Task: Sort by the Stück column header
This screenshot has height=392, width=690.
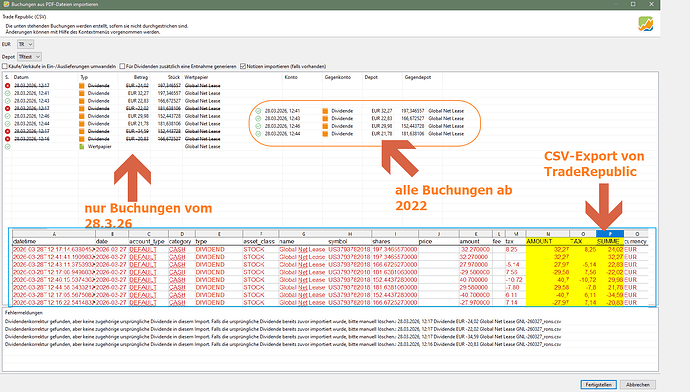Action: 174,77
